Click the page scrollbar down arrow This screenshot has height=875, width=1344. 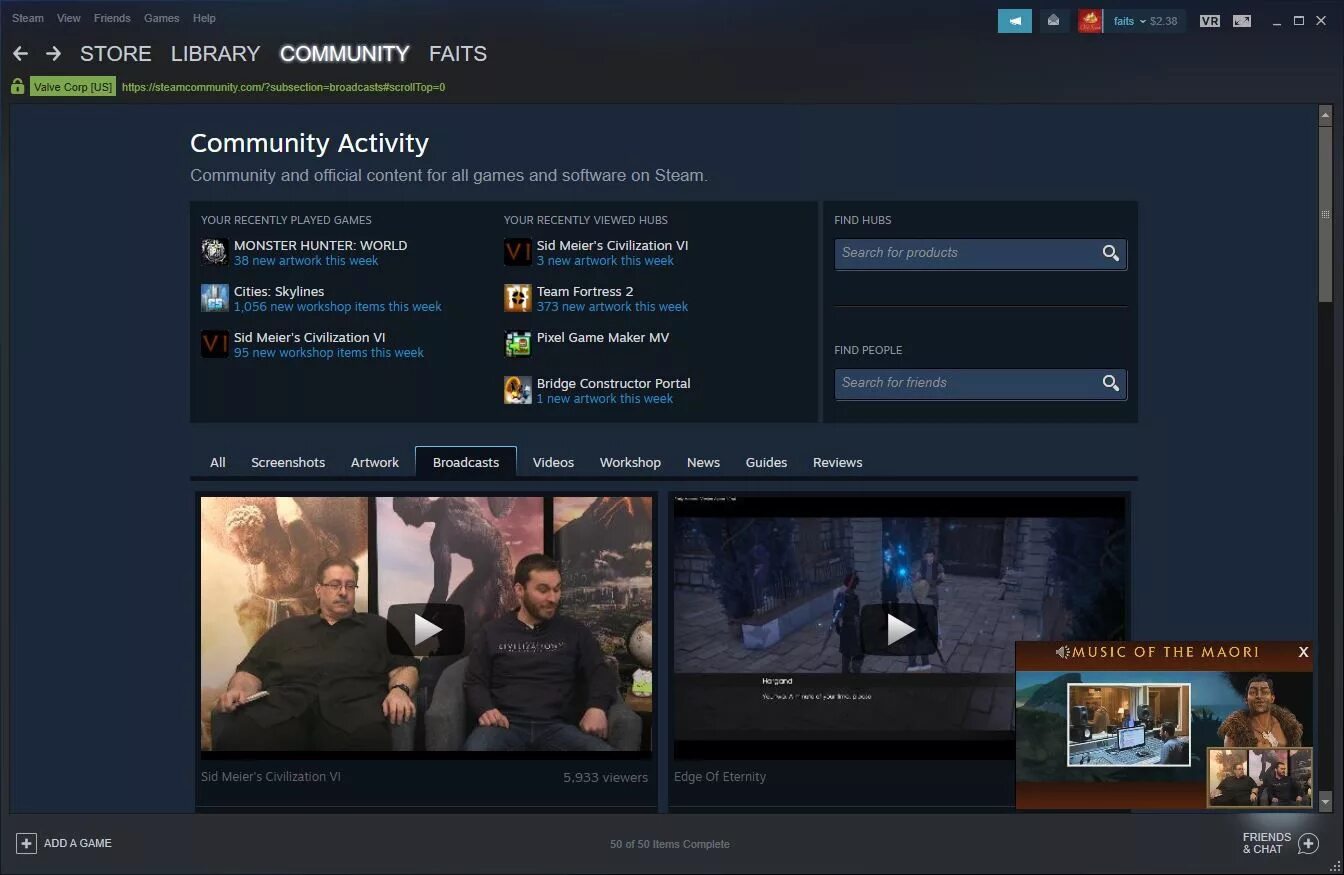click(1325, 802)
